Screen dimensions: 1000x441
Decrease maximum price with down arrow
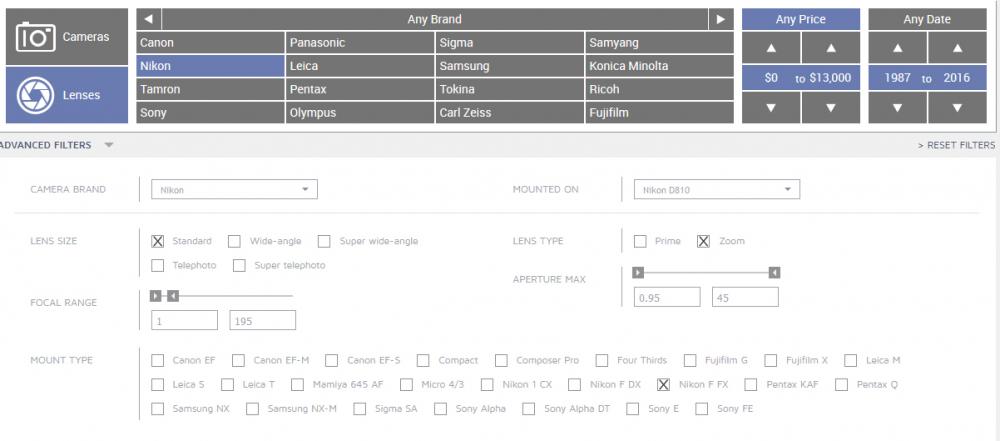coord(830,108)
